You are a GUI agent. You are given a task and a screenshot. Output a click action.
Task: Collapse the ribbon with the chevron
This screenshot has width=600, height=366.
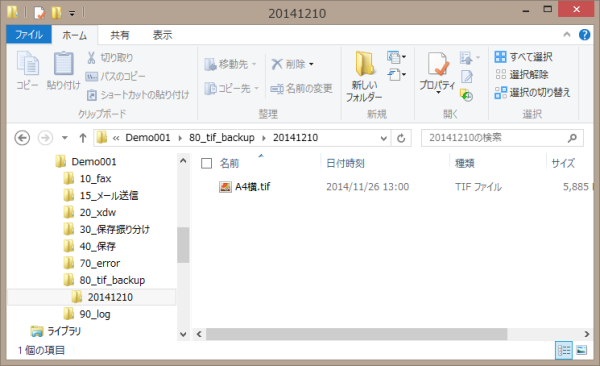pyautogui.click(x=567, y=35)
